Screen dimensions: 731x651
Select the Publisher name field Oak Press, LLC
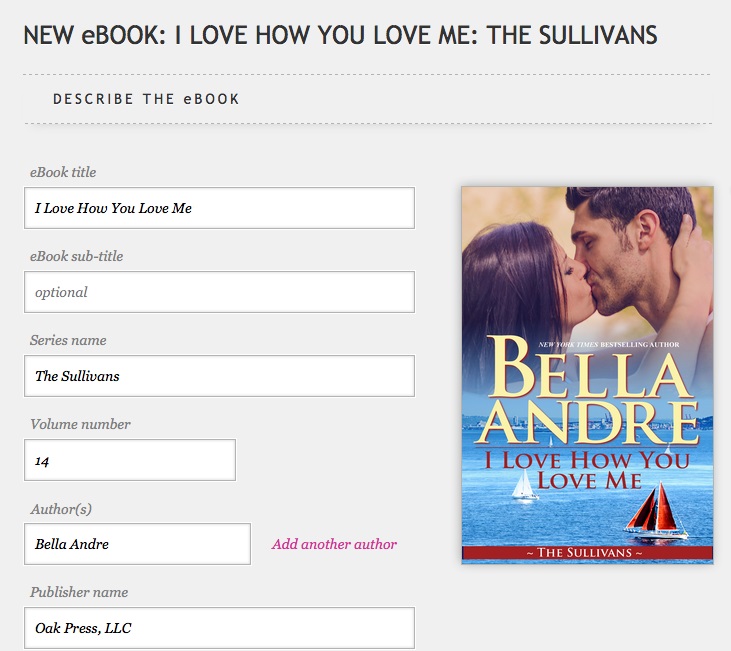pos(219,628)
